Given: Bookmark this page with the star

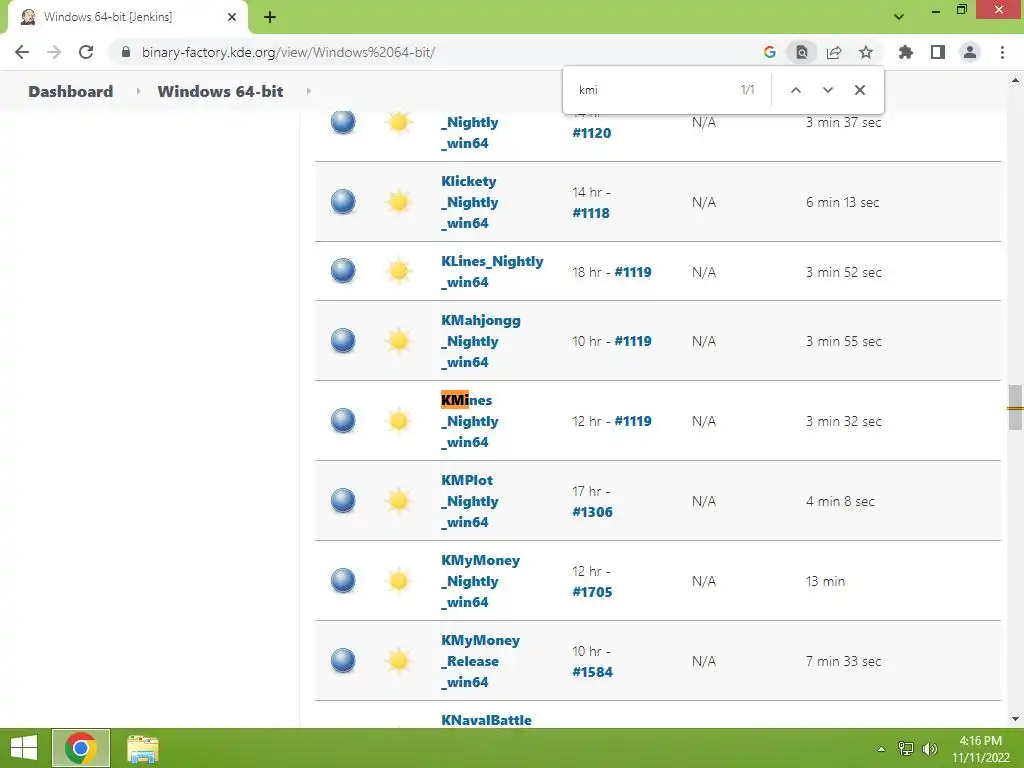Looking at the screenshot, I should click(x=866, y=52).
